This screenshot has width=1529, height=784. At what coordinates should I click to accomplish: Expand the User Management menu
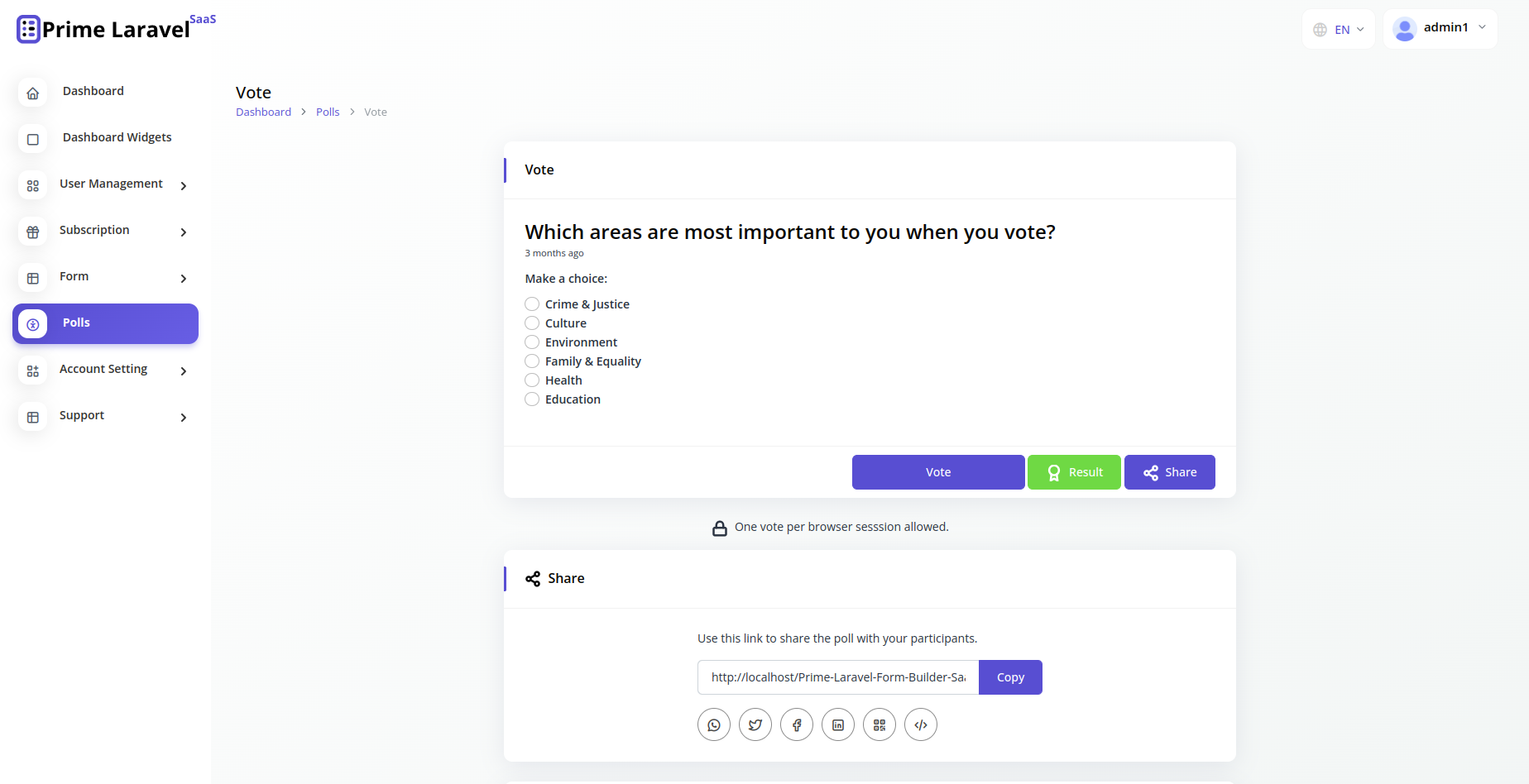coord(111,184)
